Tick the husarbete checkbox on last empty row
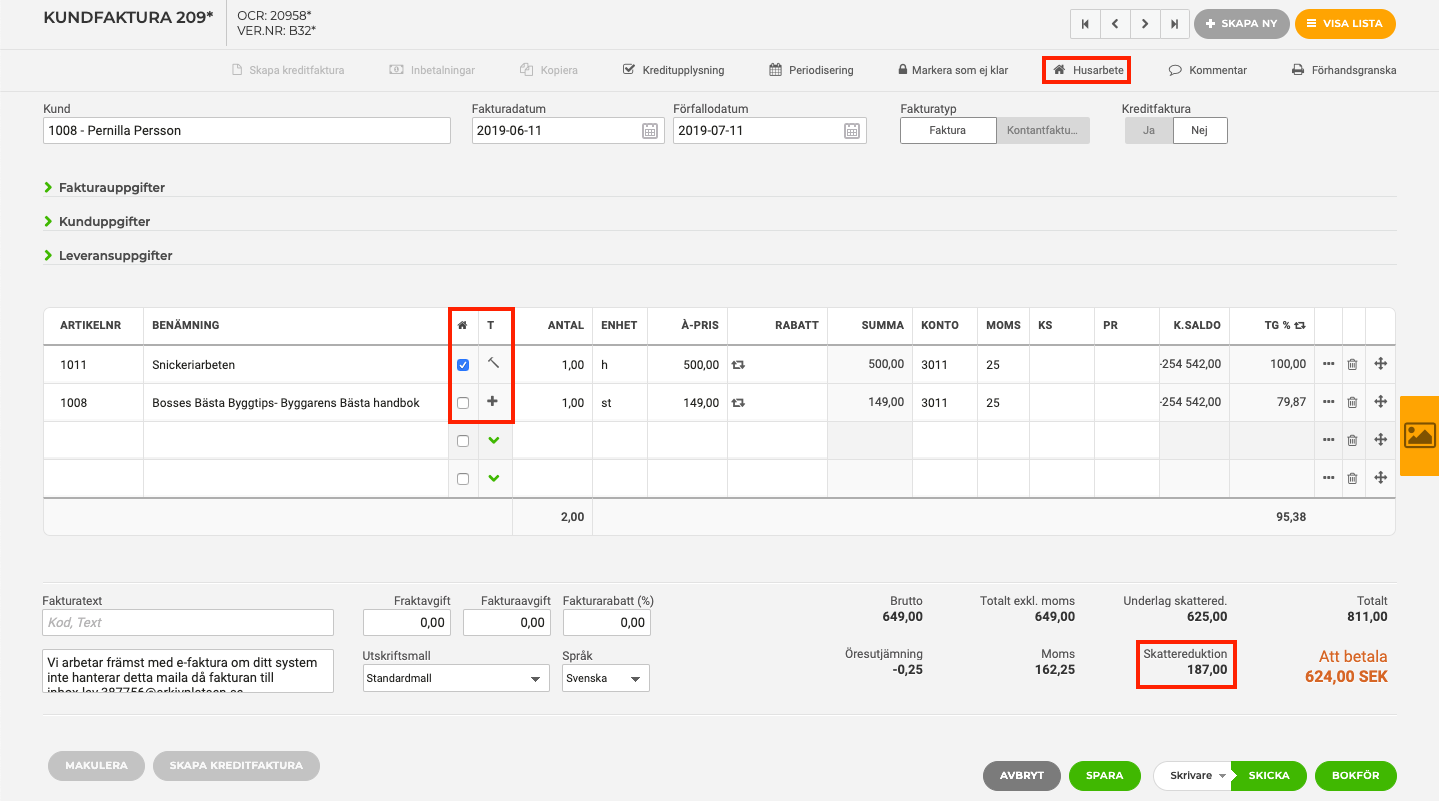This screenshot has height=801, width=1439. (x=463, y=479)
